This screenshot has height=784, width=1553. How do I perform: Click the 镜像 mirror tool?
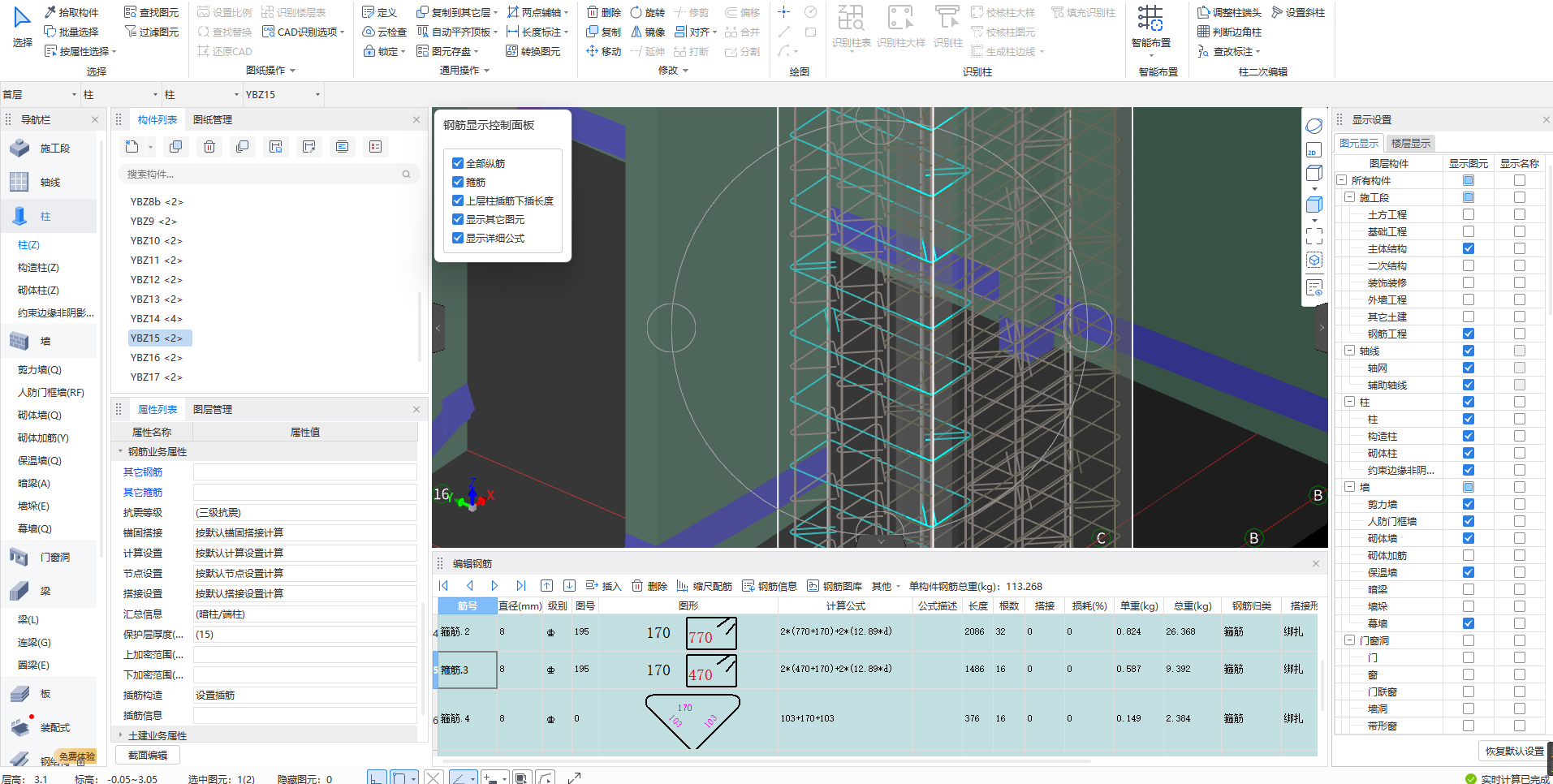(648, 32)
